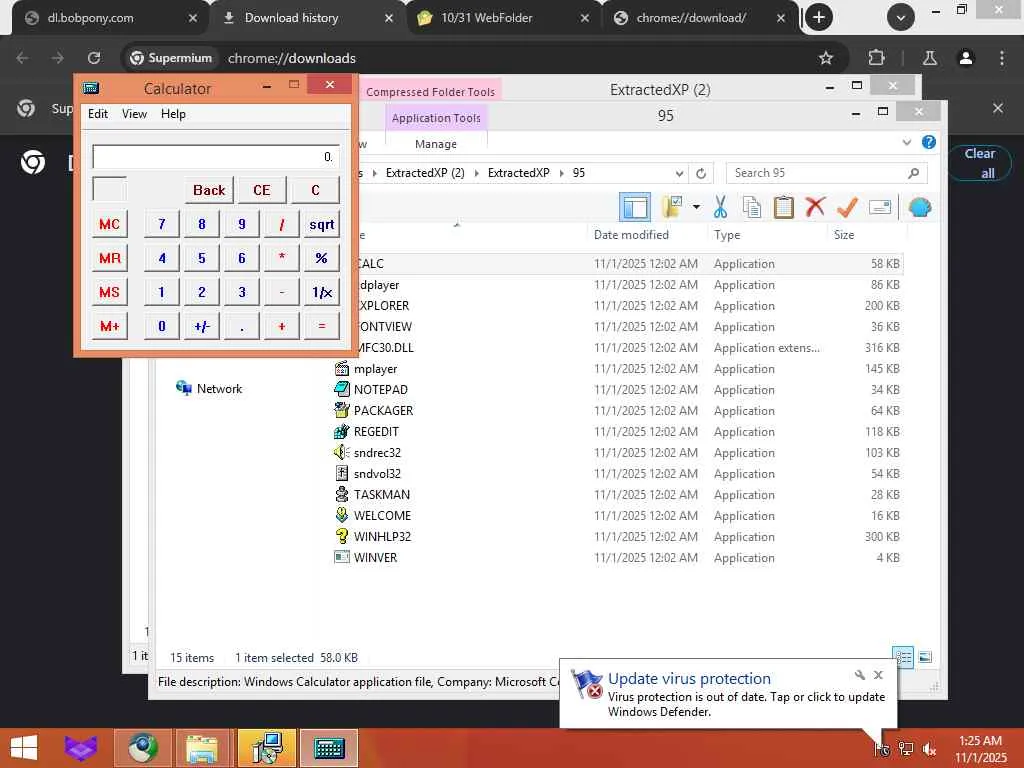The image size is (1024, 768).
Task: Bookmark this page with the star icon
Action: [825, 58]
